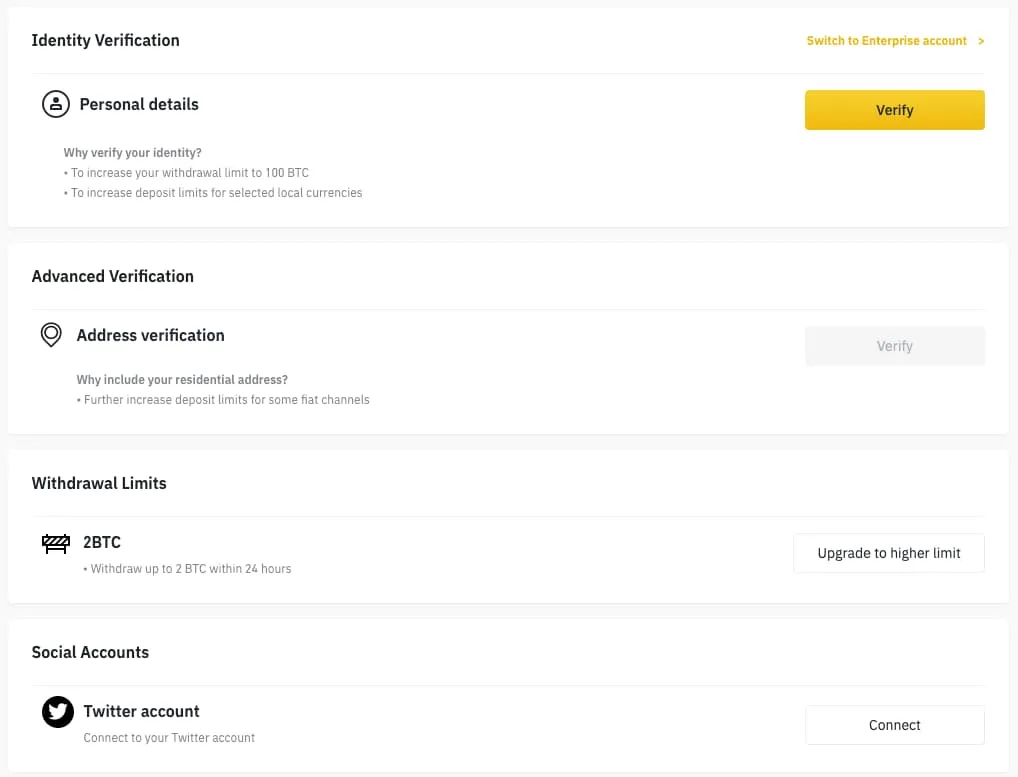Screen dimensions: 1018x777
Task: Click the 2BTC withdrawal limit barrier icon
Action: 56,544
